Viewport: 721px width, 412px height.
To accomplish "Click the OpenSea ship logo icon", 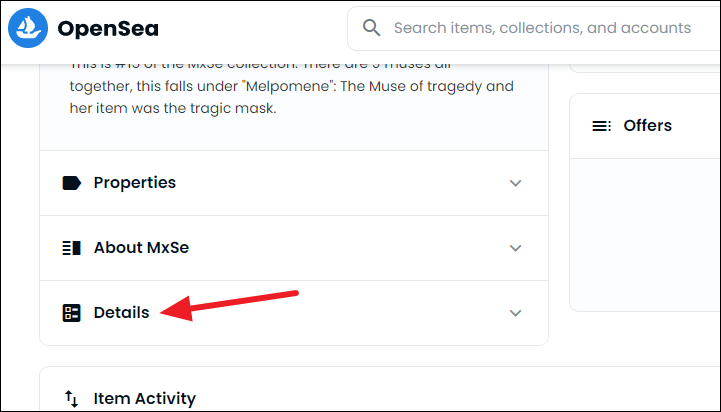I will (27, 28).
